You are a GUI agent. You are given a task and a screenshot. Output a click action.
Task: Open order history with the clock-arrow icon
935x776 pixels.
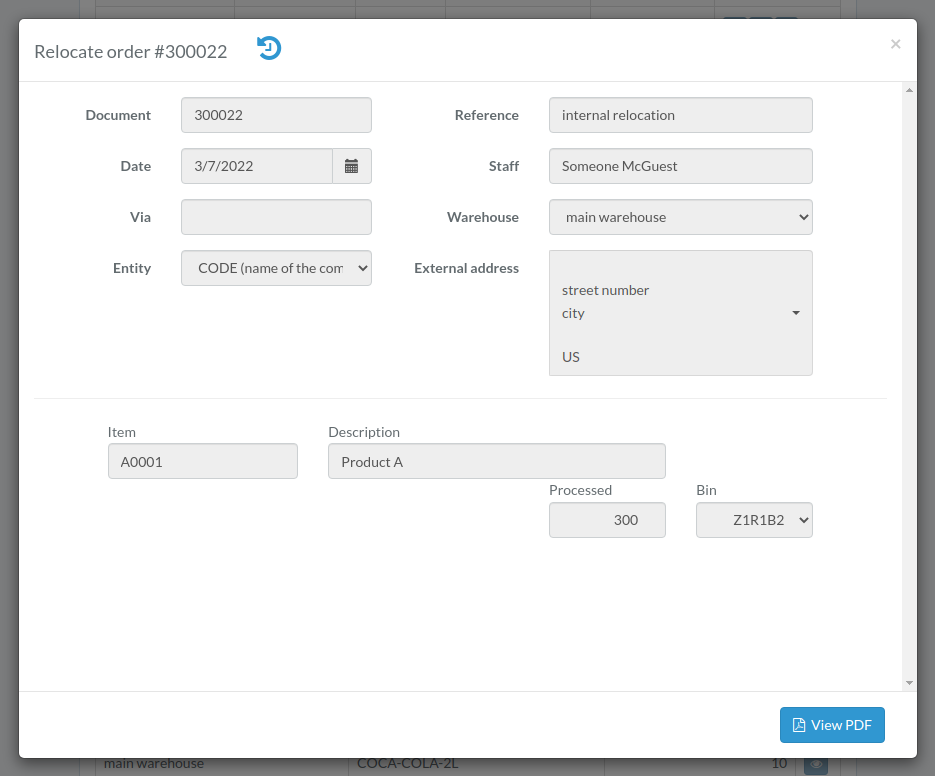coord(269,48)
